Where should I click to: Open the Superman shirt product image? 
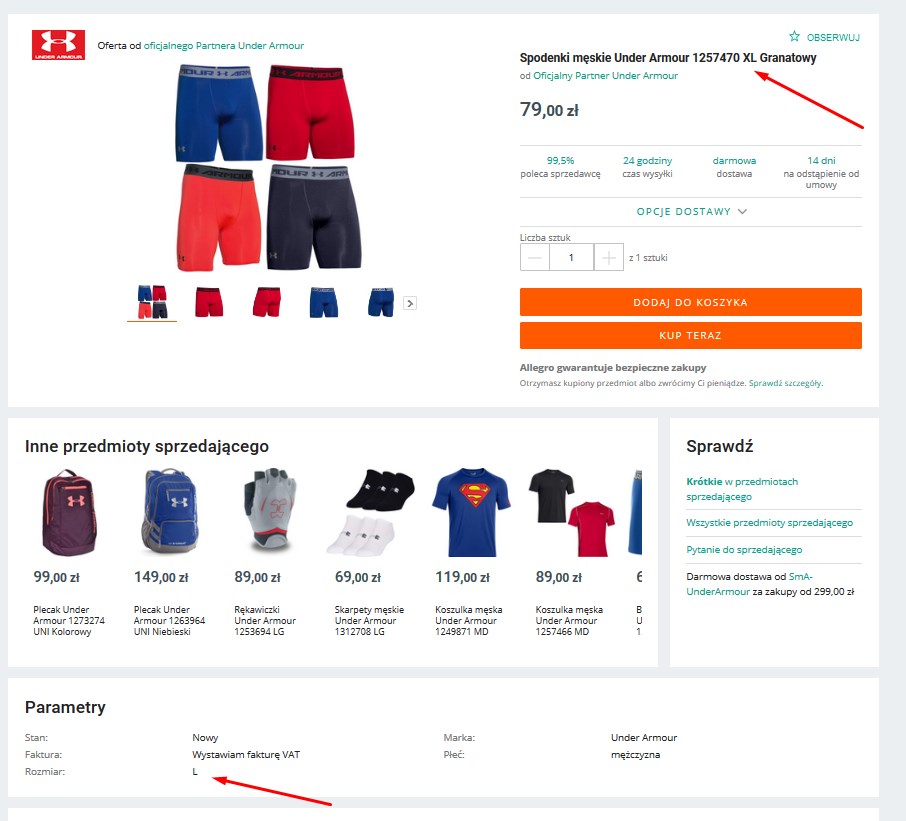pos(471,513)
